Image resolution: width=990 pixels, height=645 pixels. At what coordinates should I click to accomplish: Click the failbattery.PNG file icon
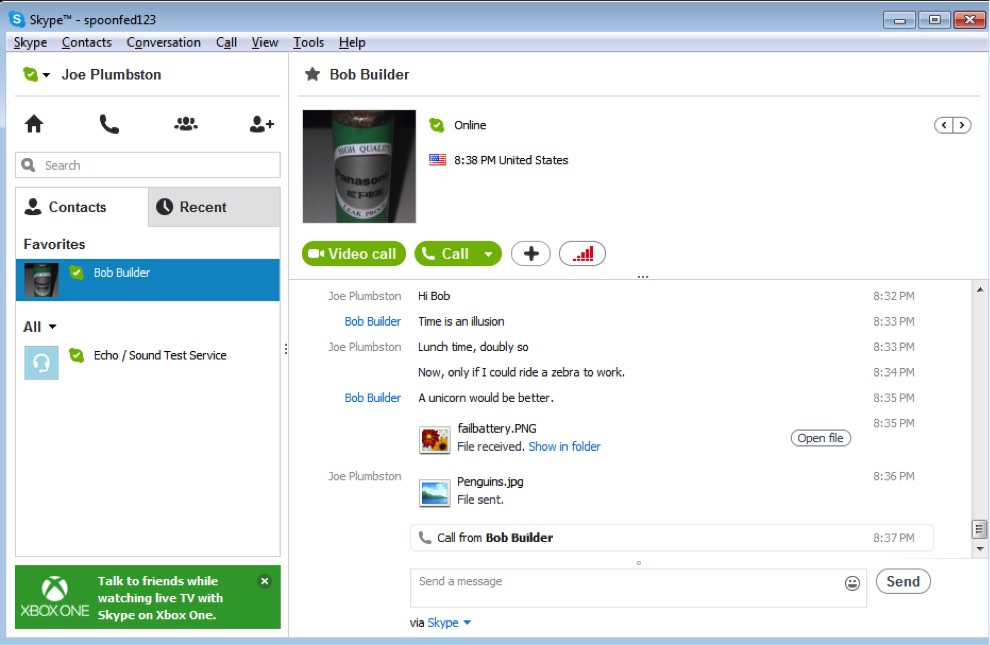coord(434,440)
